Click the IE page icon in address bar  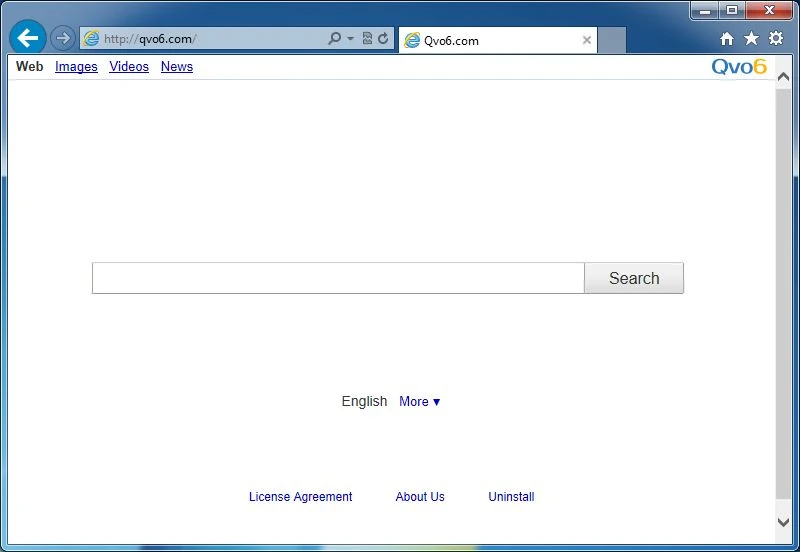[91, 38]
